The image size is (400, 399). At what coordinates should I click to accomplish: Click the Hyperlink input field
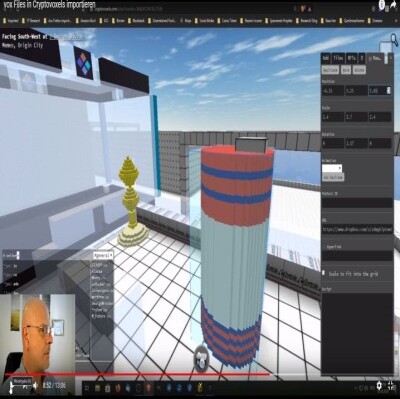pyautogui.click(x=357, y=256)
